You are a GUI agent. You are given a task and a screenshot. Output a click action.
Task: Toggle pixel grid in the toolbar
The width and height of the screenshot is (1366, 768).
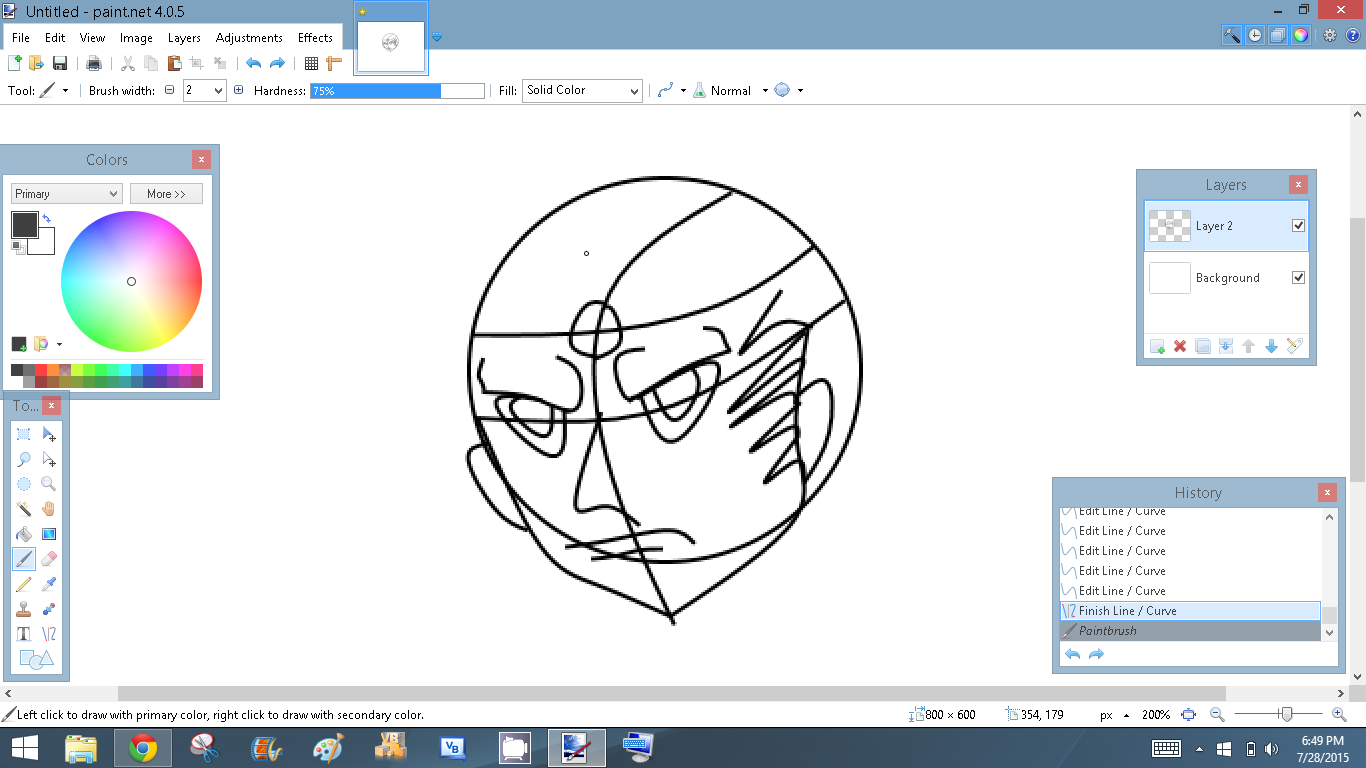(x=311, y=64)
